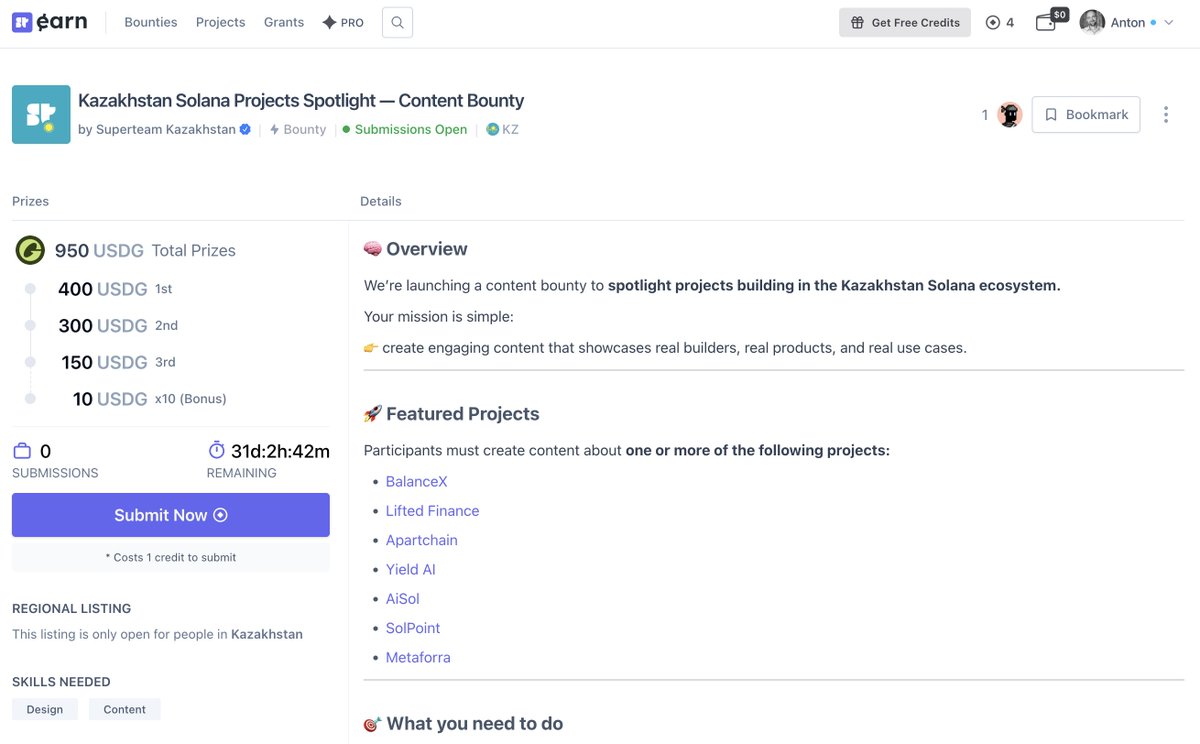Viewport: 1200px width, 744px height.
Task: Go to the Projects navigation item
Action: 221,22
